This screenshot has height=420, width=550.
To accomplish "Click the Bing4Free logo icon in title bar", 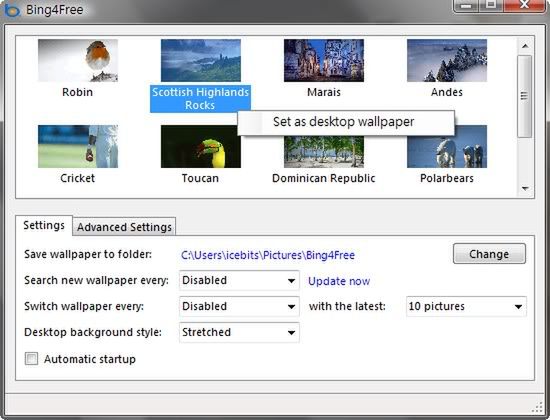I will click(12, 9).
